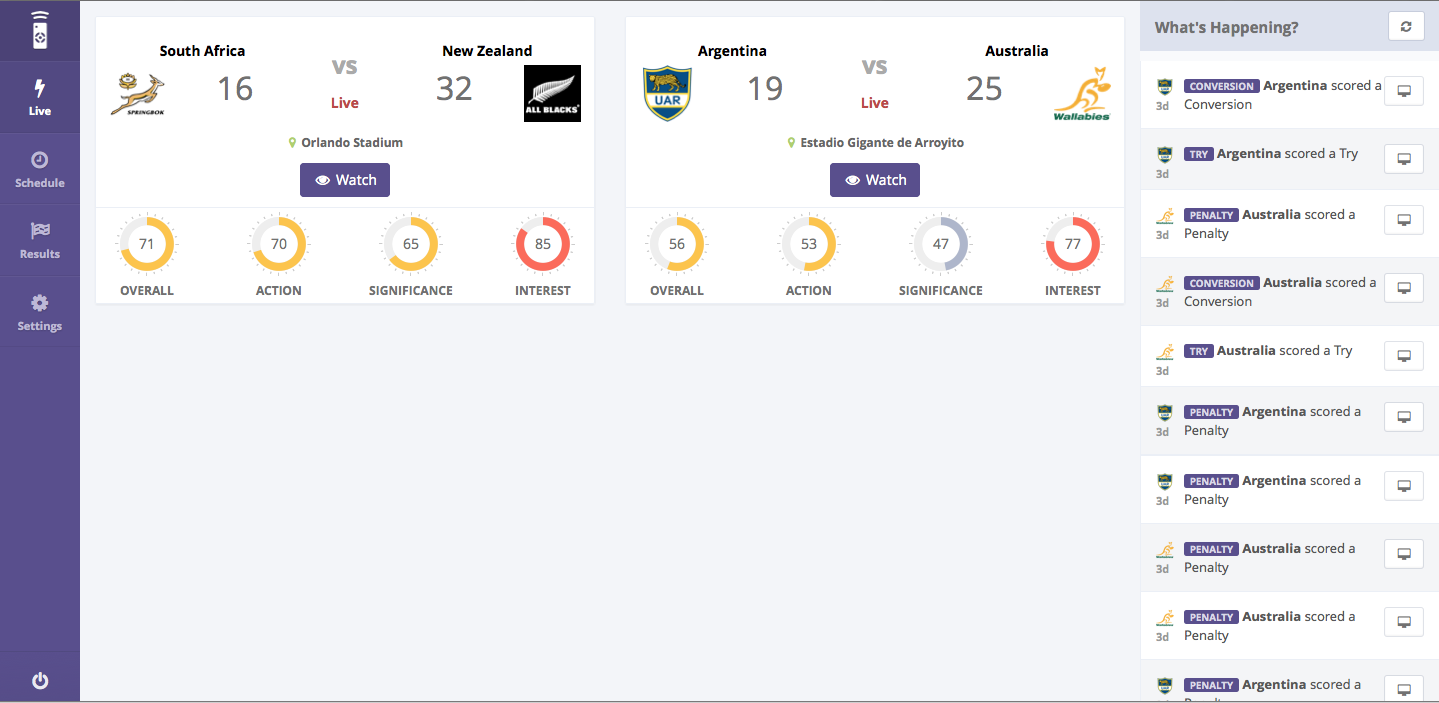Click the All Blacks team logo
The image size is (1439, 703).
tap(552, 94)
